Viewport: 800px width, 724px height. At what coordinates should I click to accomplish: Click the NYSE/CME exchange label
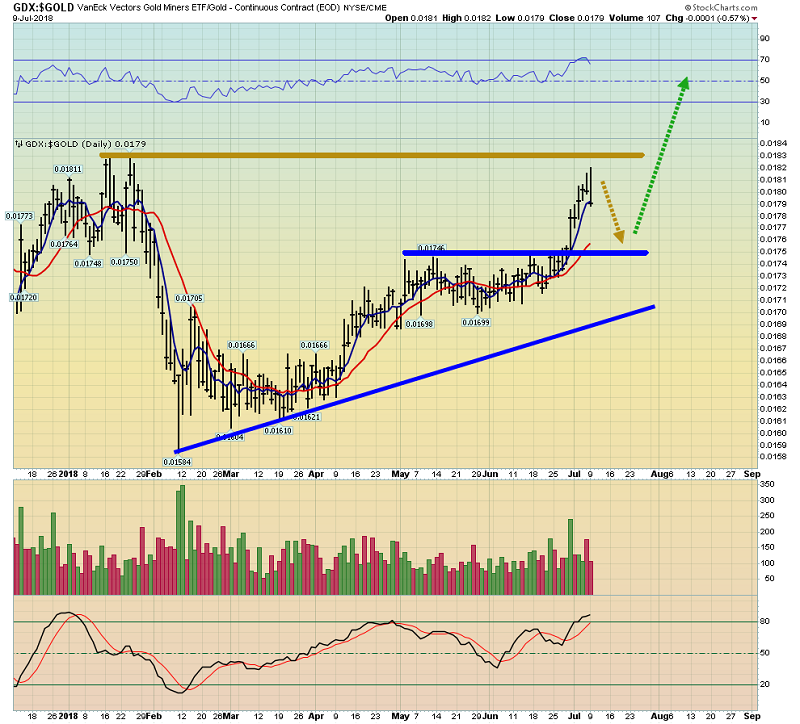365,8
